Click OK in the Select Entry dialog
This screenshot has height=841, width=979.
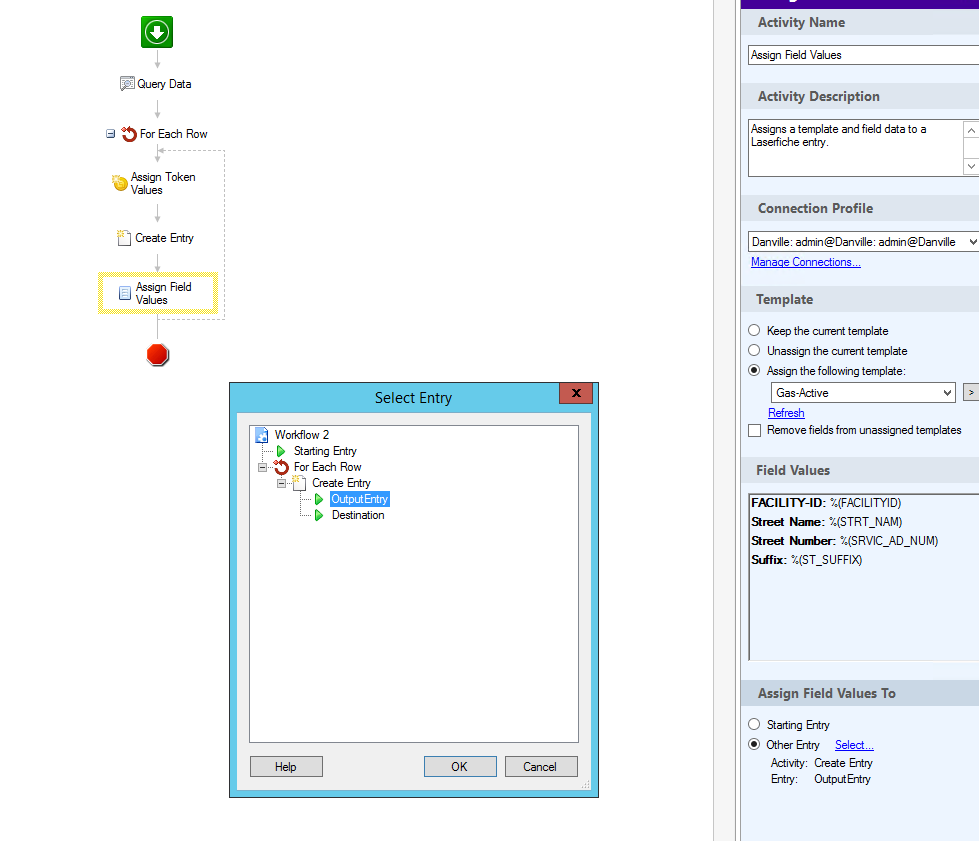click(460, 767)
